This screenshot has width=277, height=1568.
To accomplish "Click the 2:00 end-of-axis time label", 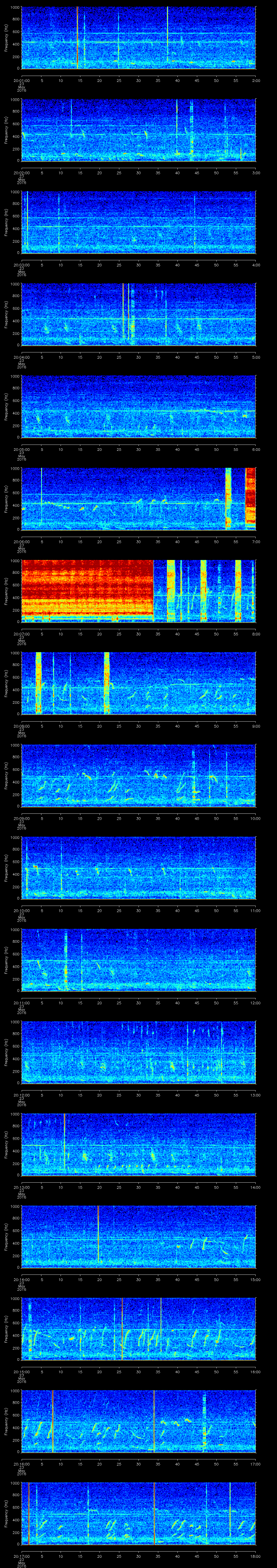I will click(x=256, y=80).
